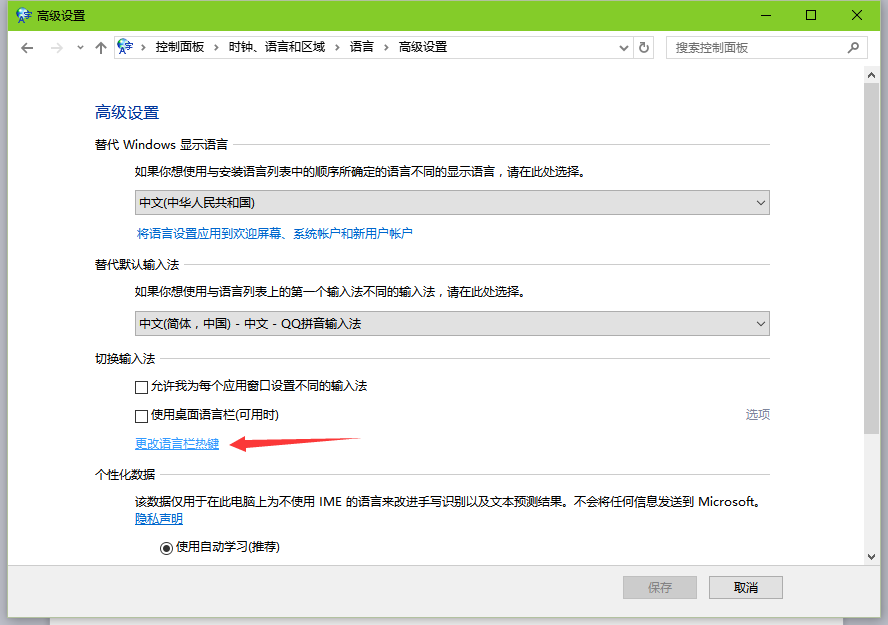888x625 pixels.
Task: Select 使用自动学习(推荐) radio button
Action: (x=166, y=547)
